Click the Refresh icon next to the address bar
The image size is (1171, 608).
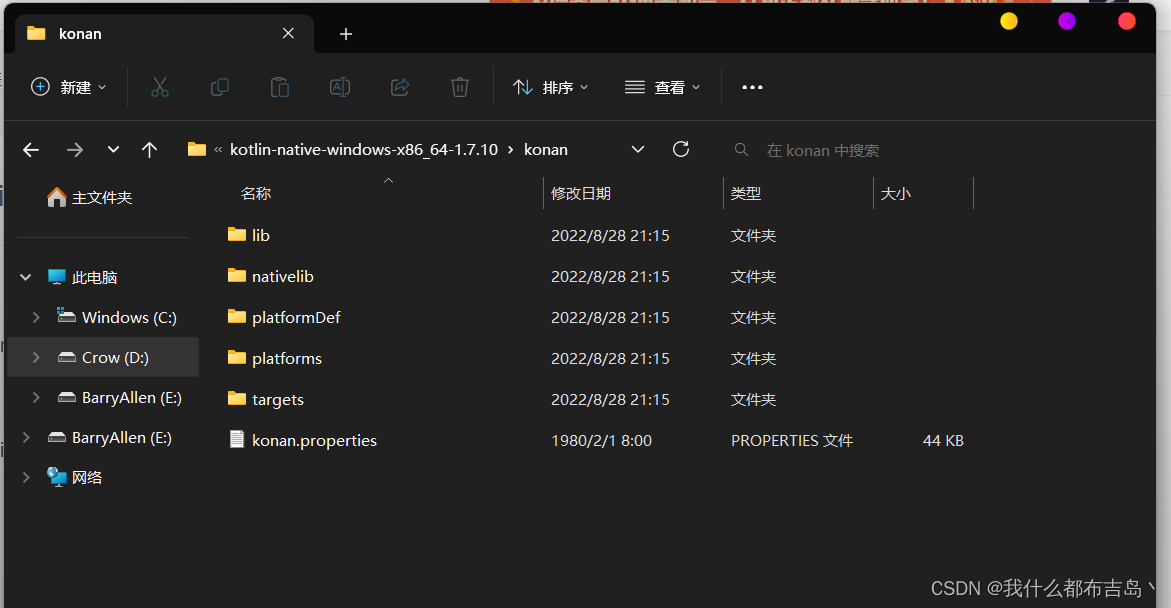coord(681,148)
